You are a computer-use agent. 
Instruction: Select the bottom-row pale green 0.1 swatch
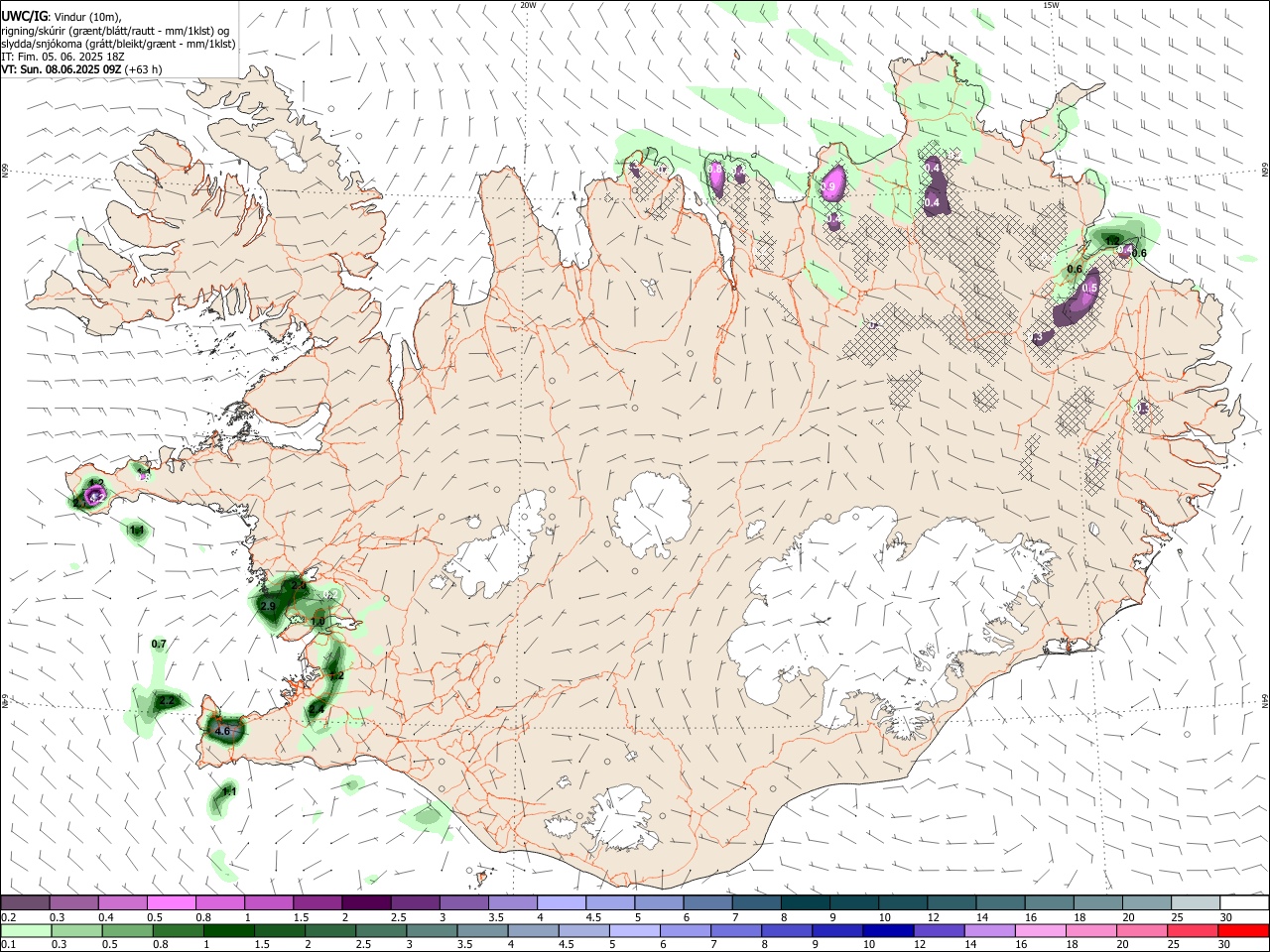tap(26, 930)
